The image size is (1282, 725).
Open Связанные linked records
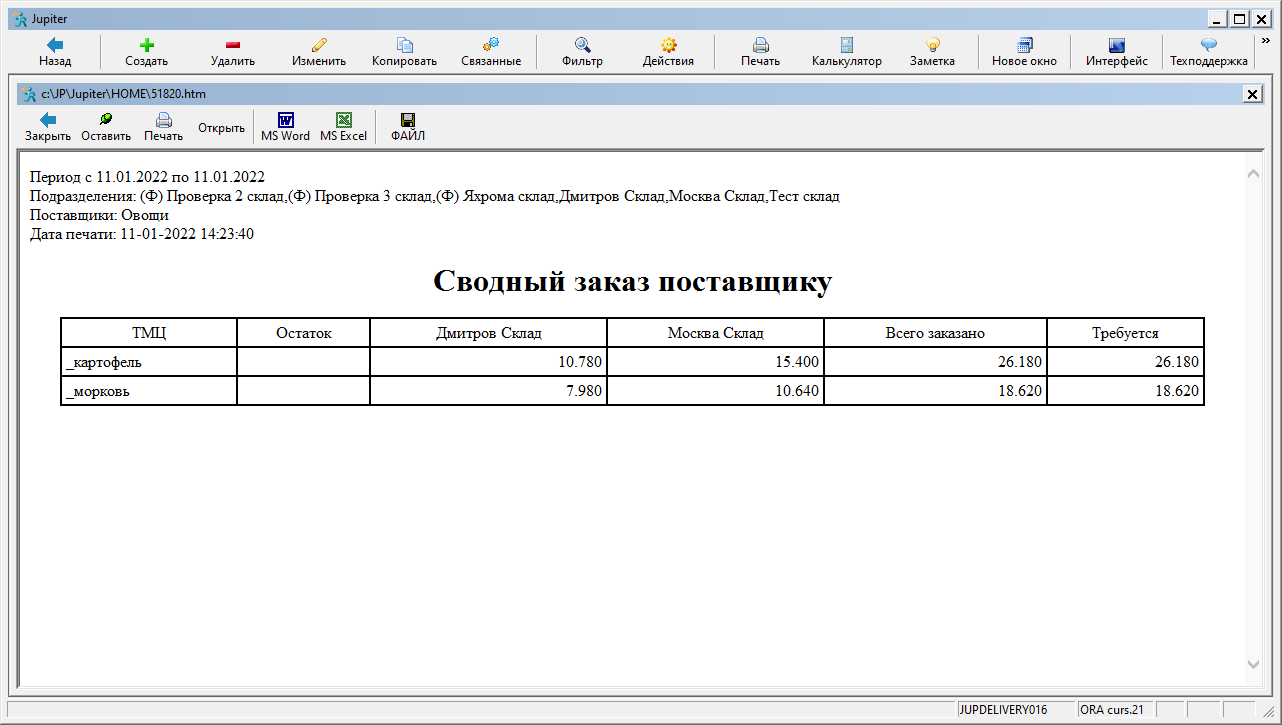tap(491, 52)
